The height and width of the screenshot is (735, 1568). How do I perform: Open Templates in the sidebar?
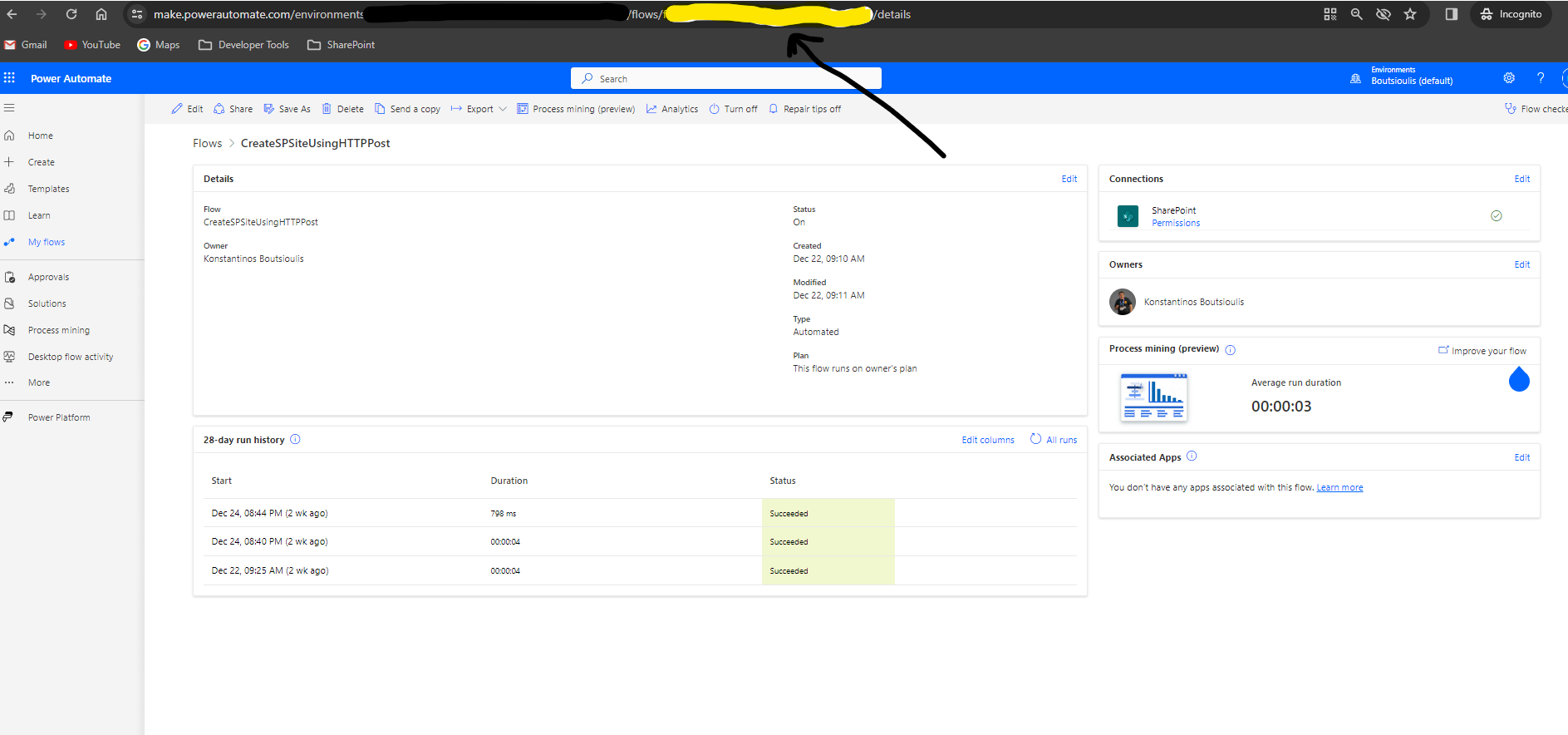pos(48,189)
